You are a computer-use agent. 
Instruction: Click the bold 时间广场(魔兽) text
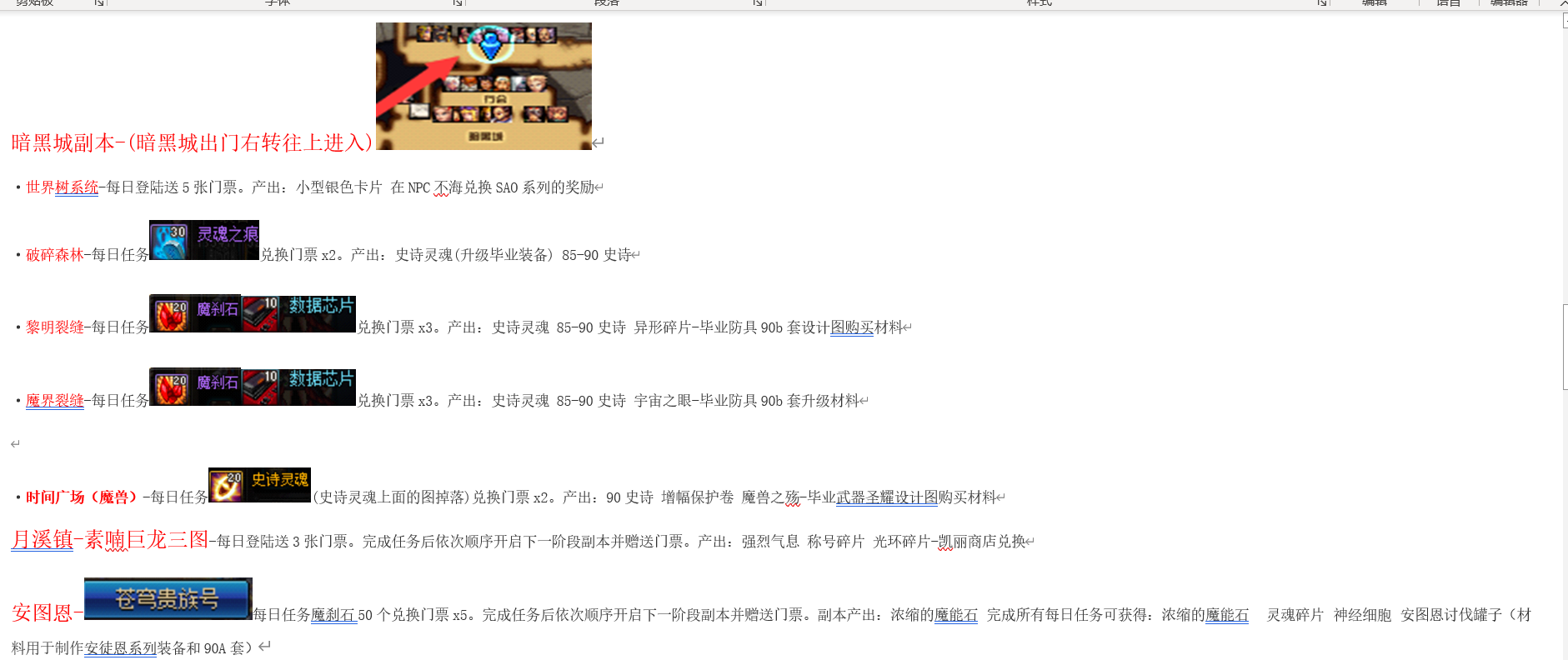coord(80,497)
